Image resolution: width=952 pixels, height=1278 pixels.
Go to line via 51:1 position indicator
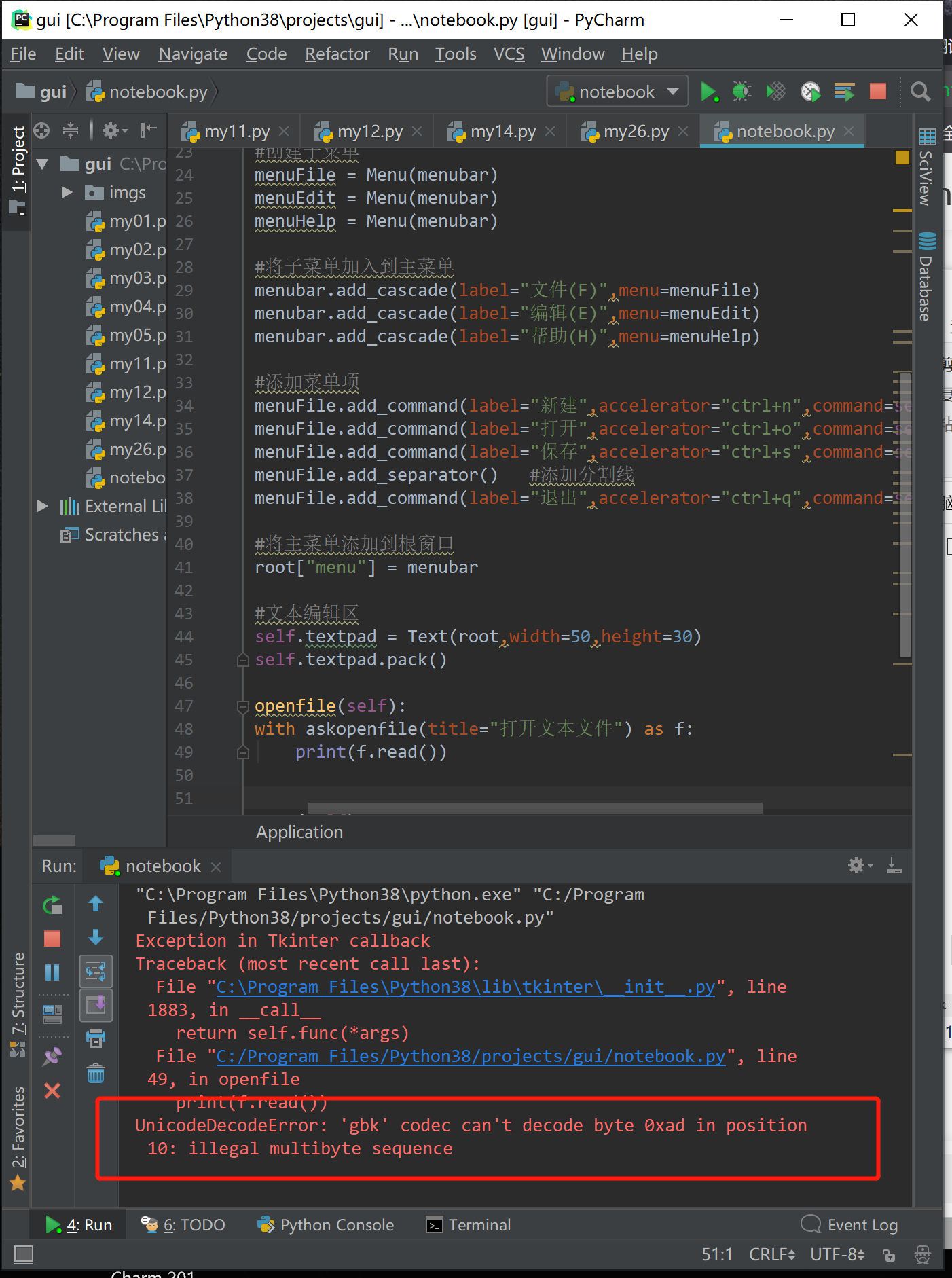[716, 1254]
